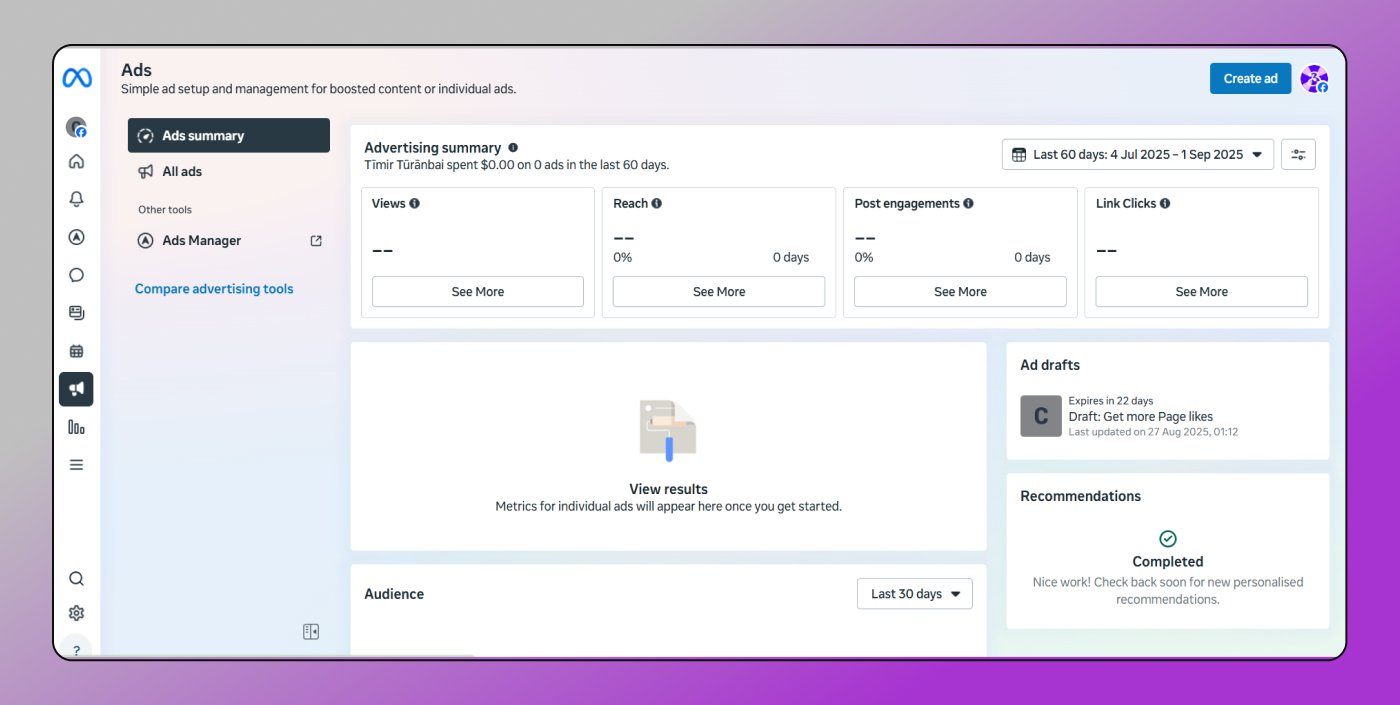Click the View results illustration

pyautogui.click(x=668, y=431)
